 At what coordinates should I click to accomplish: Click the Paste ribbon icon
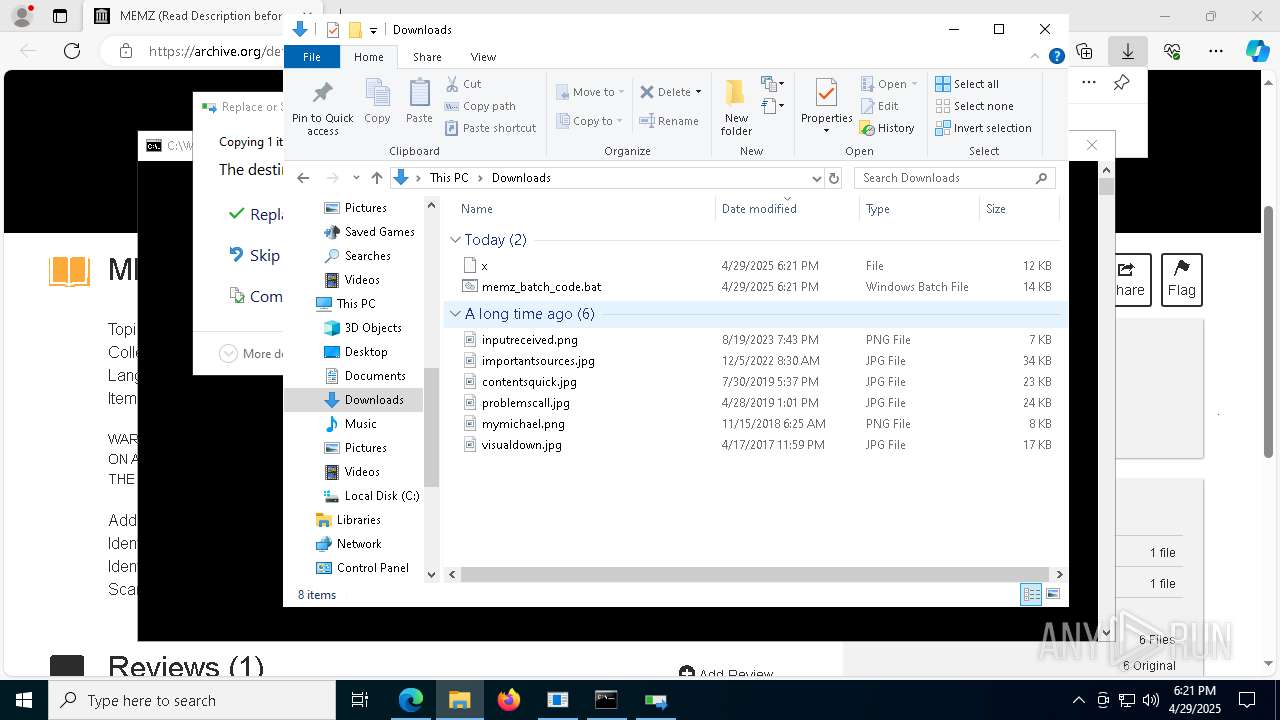[x=419, y=102]
